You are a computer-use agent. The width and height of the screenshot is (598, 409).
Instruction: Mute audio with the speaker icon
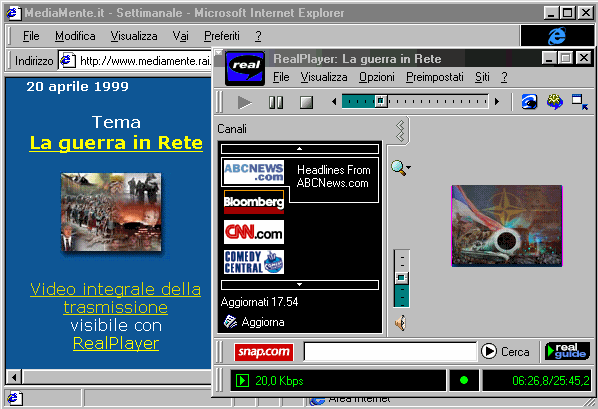pos(401,323)
